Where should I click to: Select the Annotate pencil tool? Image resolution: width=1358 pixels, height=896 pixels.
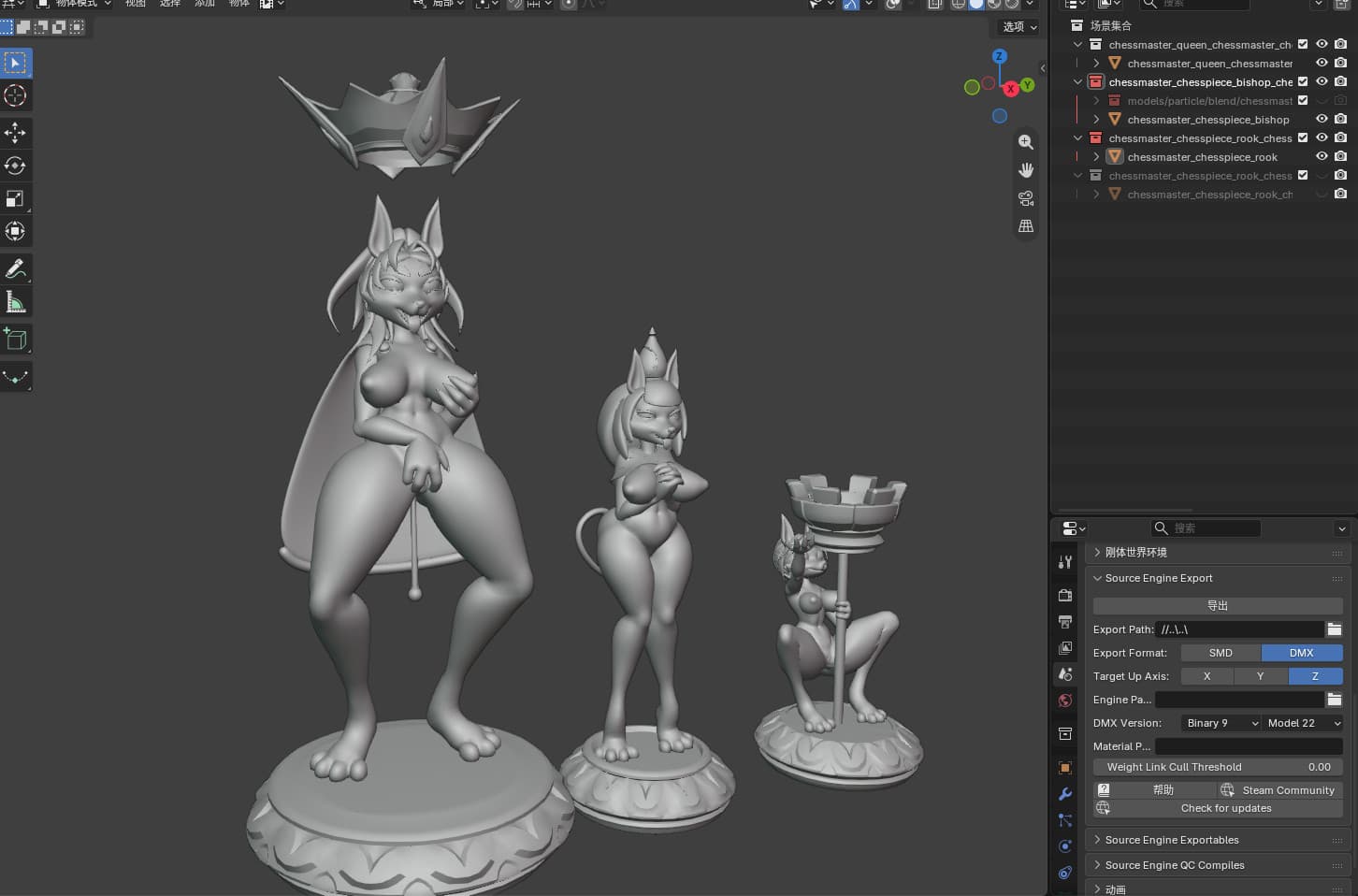15,268
